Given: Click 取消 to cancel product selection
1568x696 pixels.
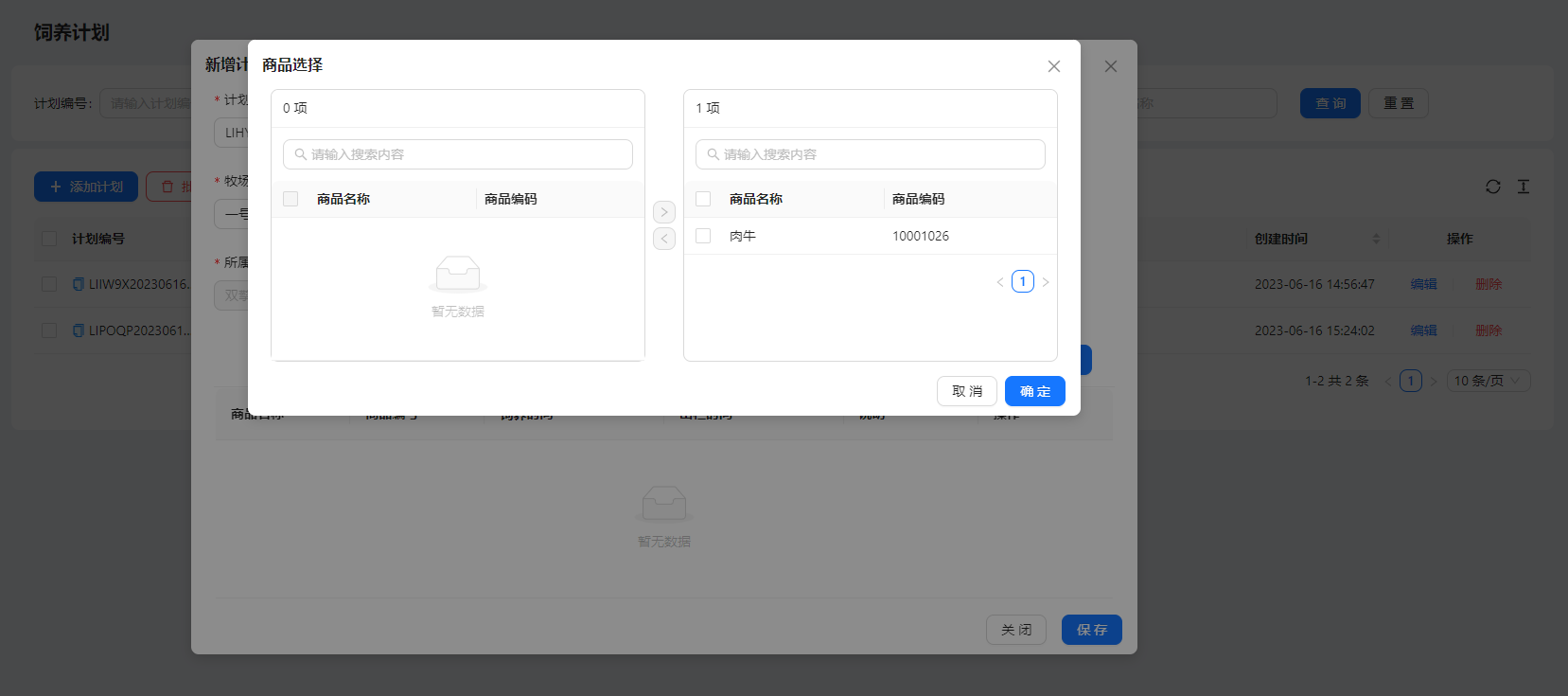Looking at the screenshot, I should click(x=967, y=391).
